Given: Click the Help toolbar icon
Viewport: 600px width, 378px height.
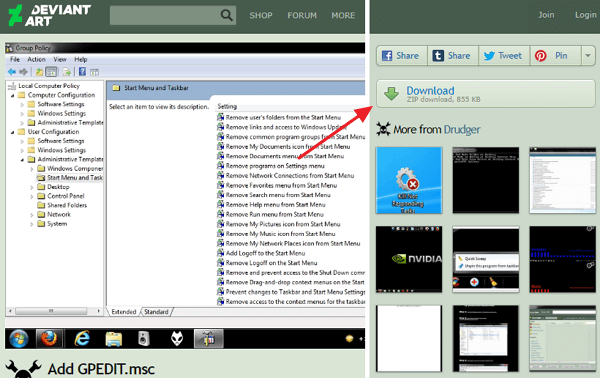Looking at the screenshot, I should click(82, 72).
